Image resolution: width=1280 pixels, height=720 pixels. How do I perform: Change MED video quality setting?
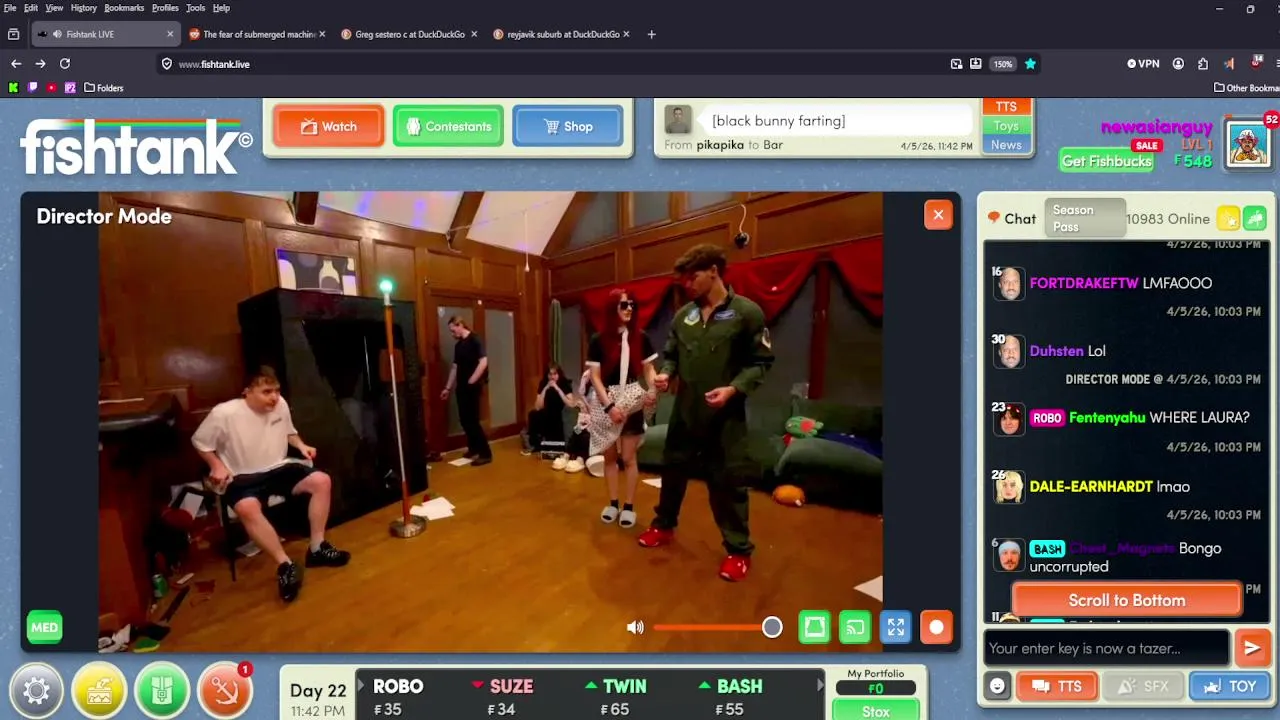click(x=44, y=627)
